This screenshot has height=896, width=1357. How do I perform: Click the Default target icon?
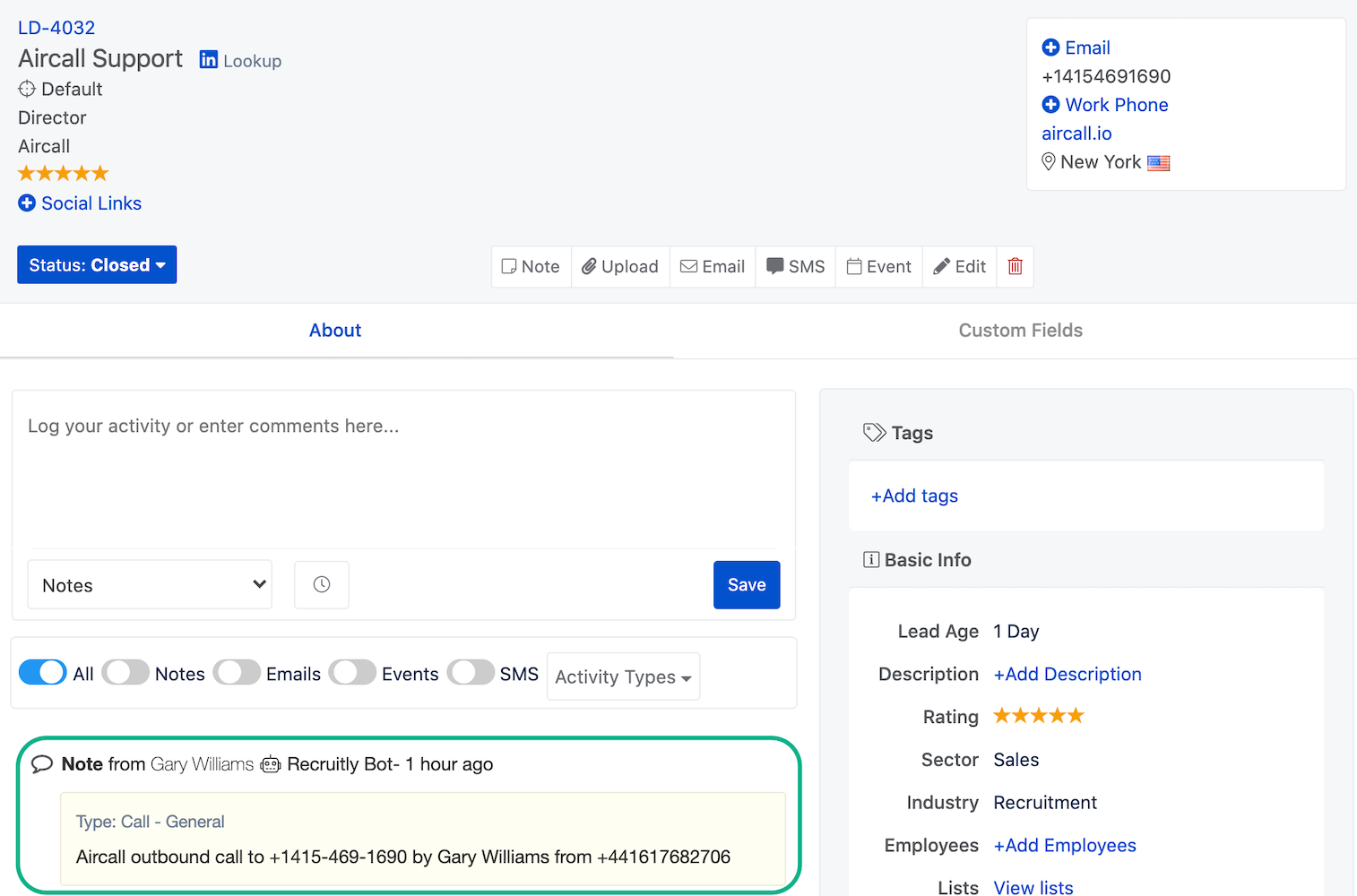tap(27, 89)
